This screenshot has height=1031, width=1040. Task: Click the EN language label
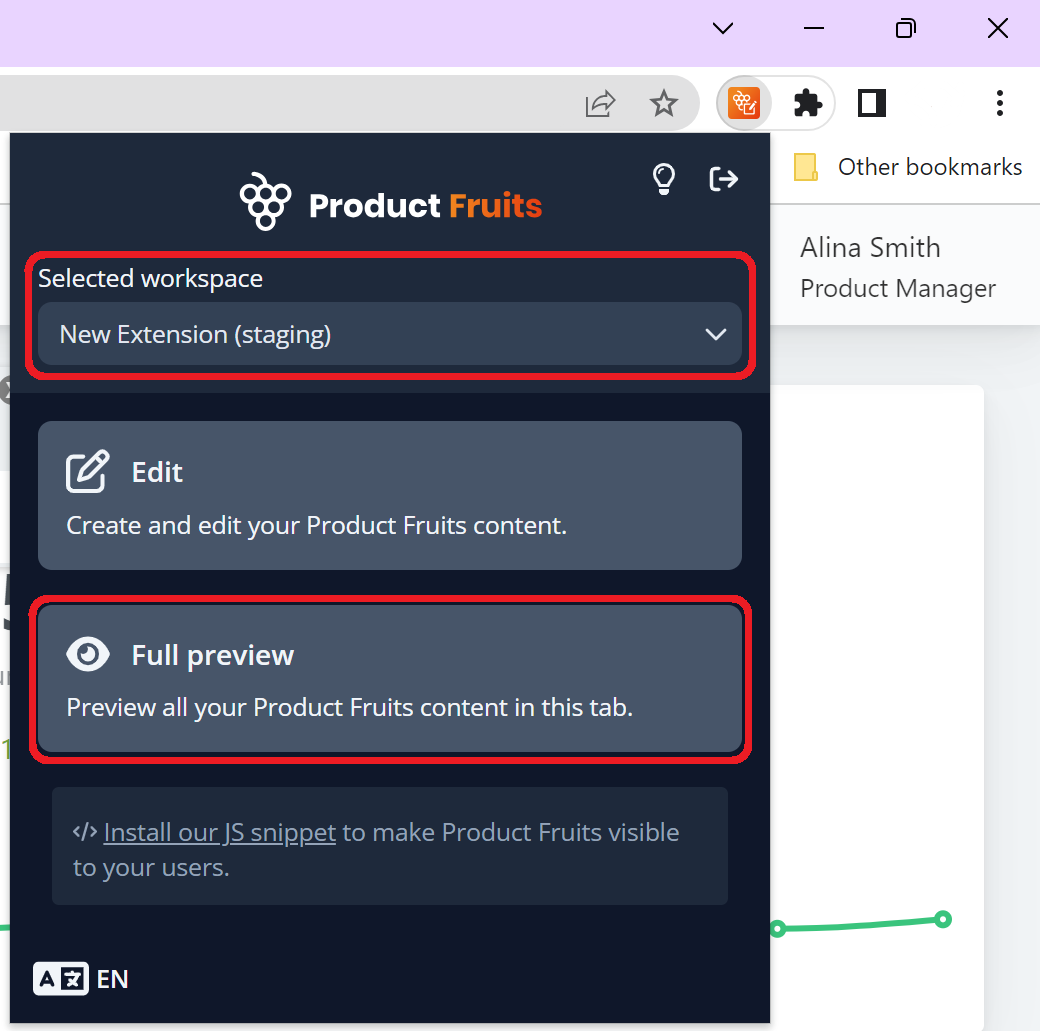(114, 979)
